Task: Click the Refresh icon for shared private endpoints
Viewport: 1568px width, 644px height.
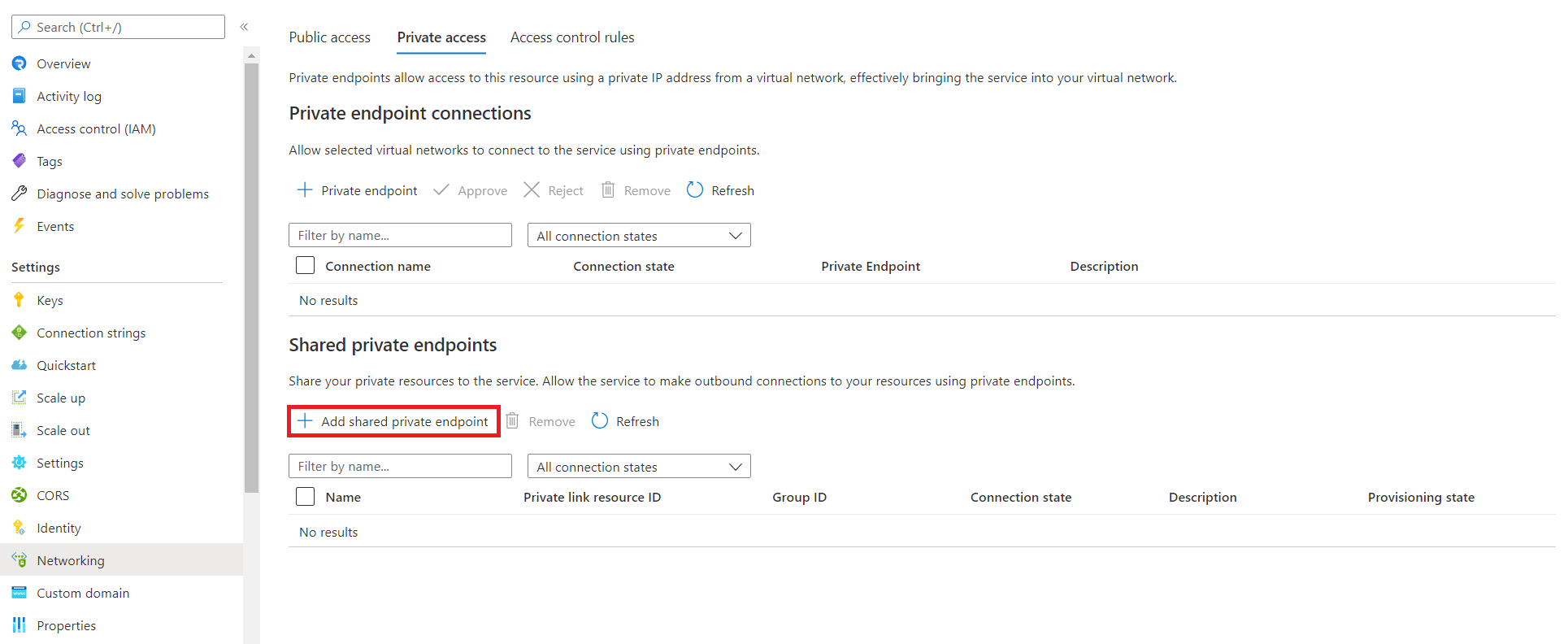Action: (x=600, y=421)
